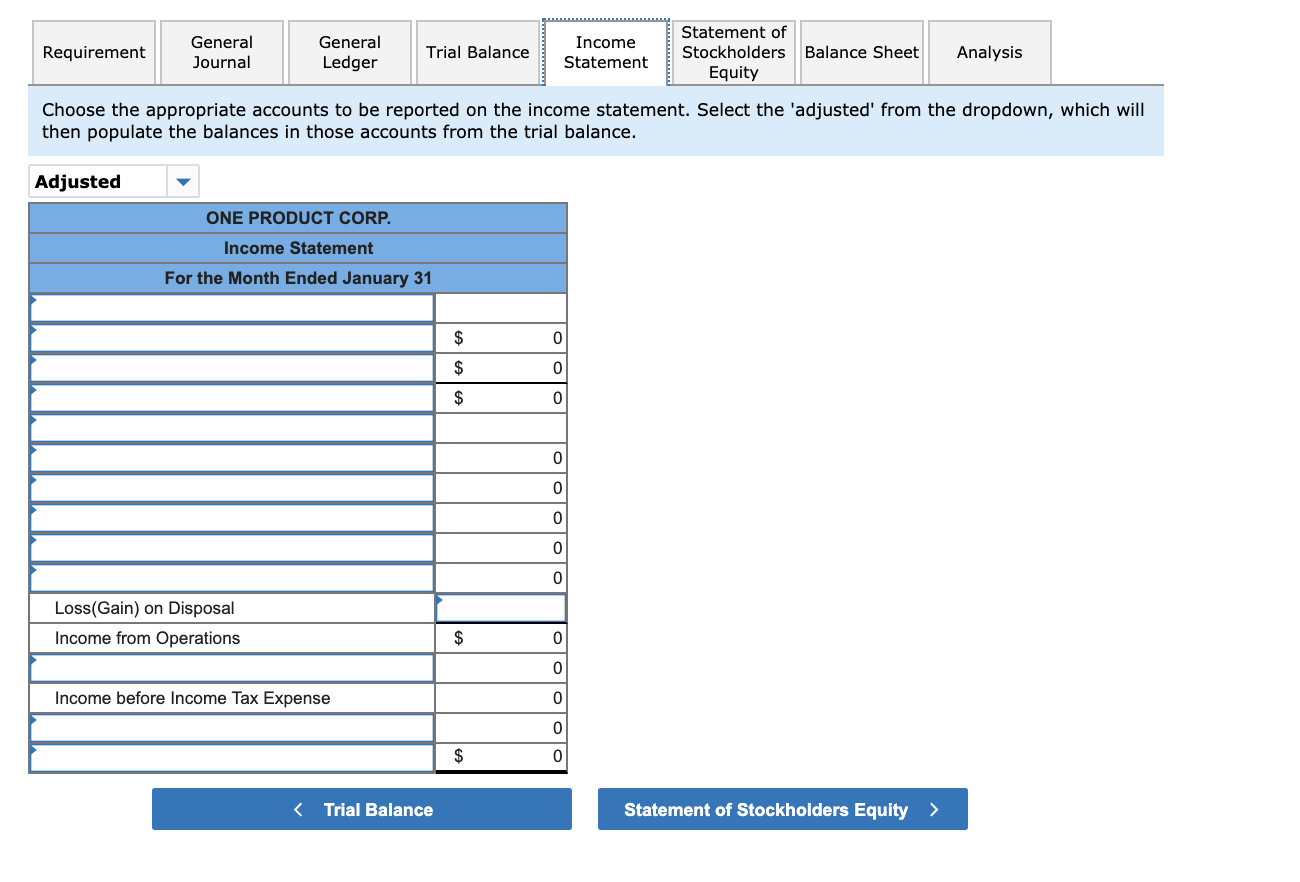Select the Income Statement tab

(x=605, y=53)
